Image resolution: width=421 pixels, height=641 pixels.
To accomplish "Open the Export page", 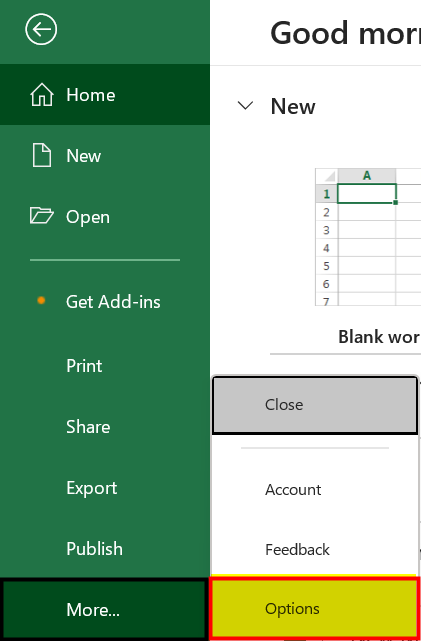I will pos(105,487).
